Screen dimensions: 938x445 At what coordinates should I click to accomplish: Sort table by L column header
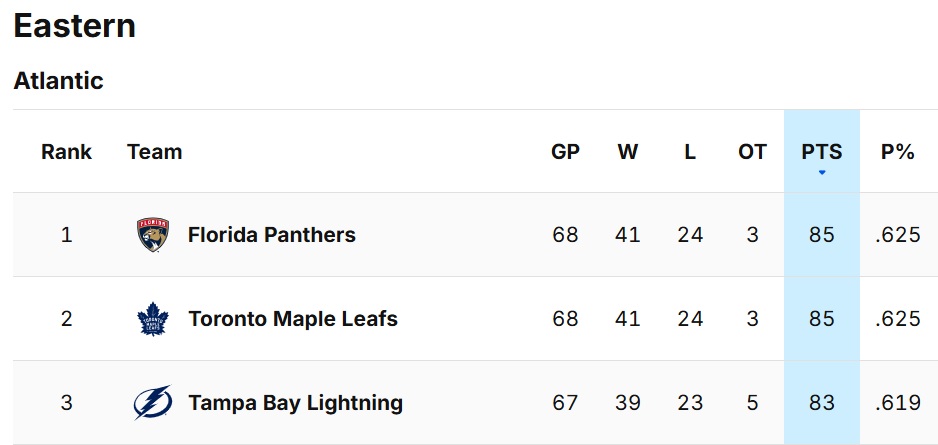click(690, 152)
